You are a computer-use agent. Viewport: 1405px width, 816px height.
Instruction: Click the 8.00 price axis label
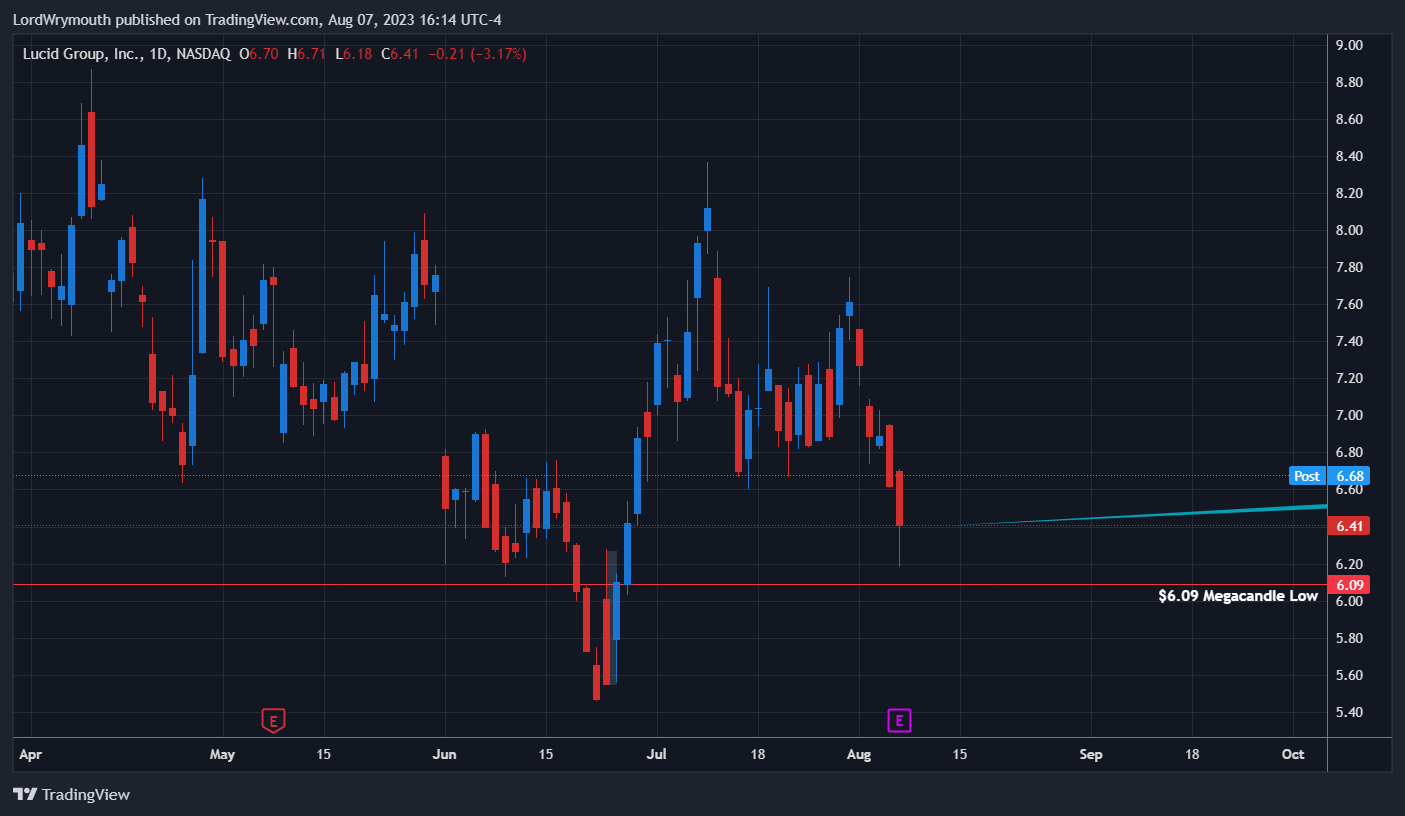pos(1349,230)
